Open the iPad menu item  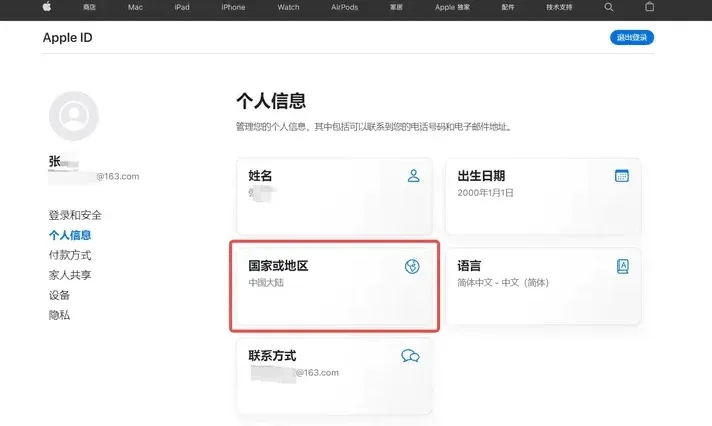coord(182,7)
